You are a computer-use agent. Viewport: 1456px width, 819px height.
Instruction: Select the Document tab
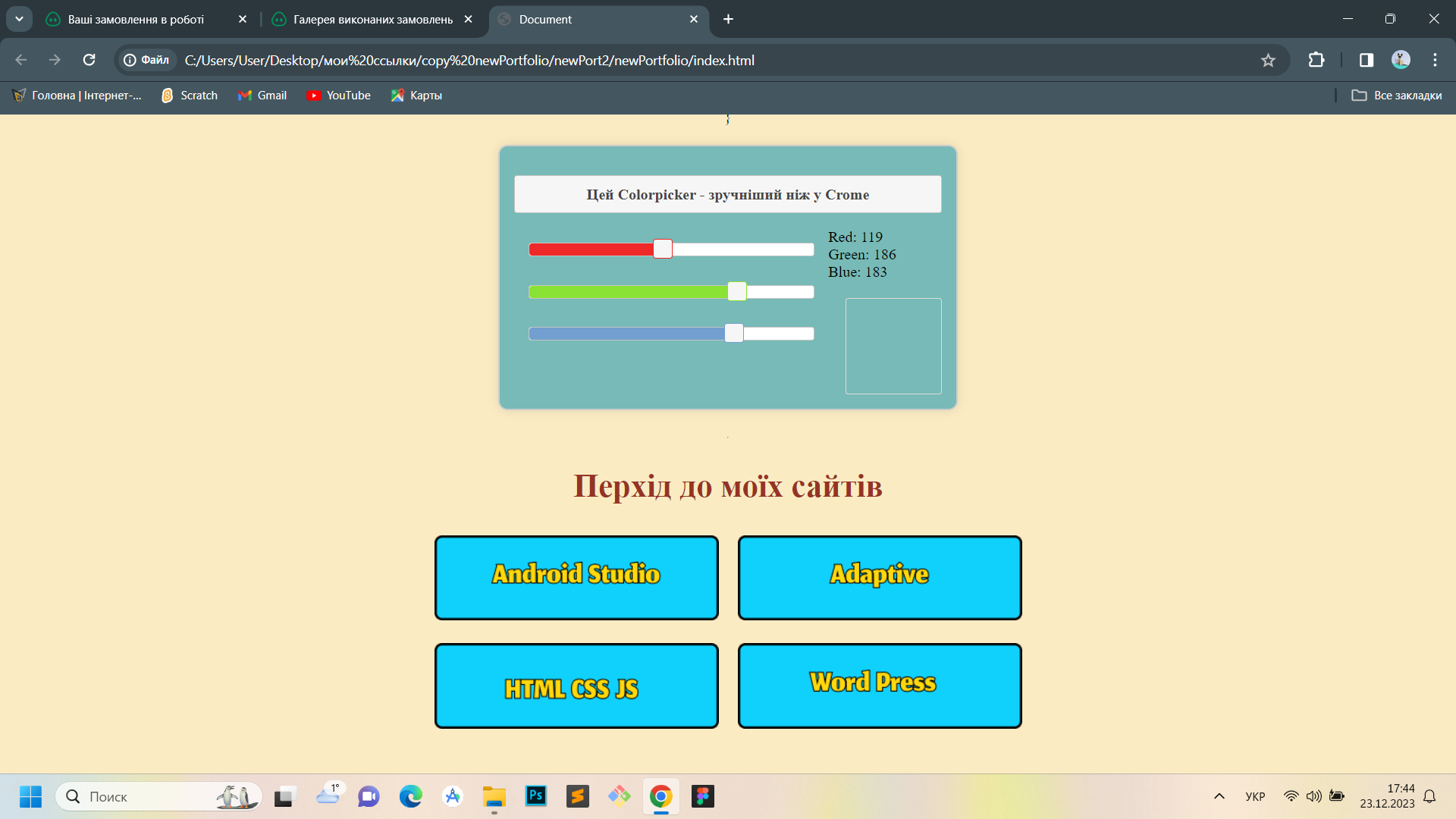[599, 19]
